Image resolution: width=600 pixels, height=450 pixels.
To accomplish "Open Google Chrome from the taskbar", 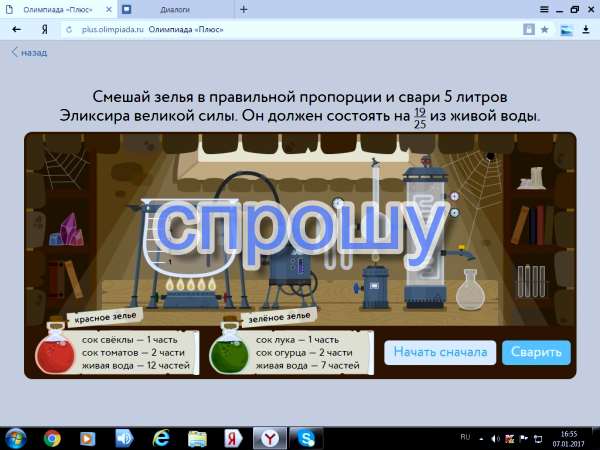I will pyautogui.click(x=52, y=438).
